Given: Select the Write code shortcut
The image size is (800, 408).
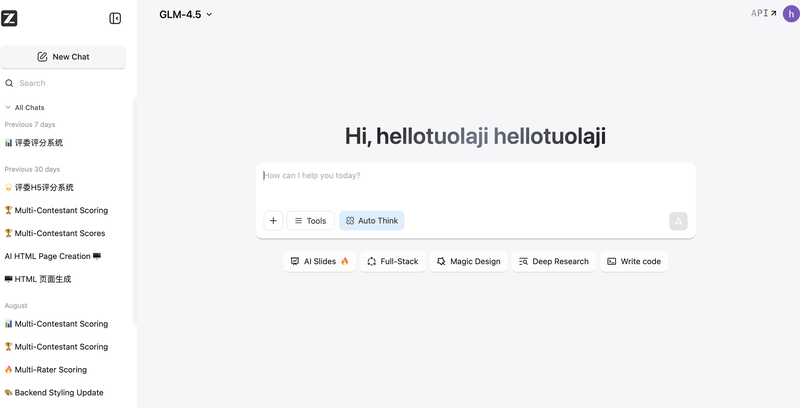Looking at the screenshot, I should pos(634,261).
